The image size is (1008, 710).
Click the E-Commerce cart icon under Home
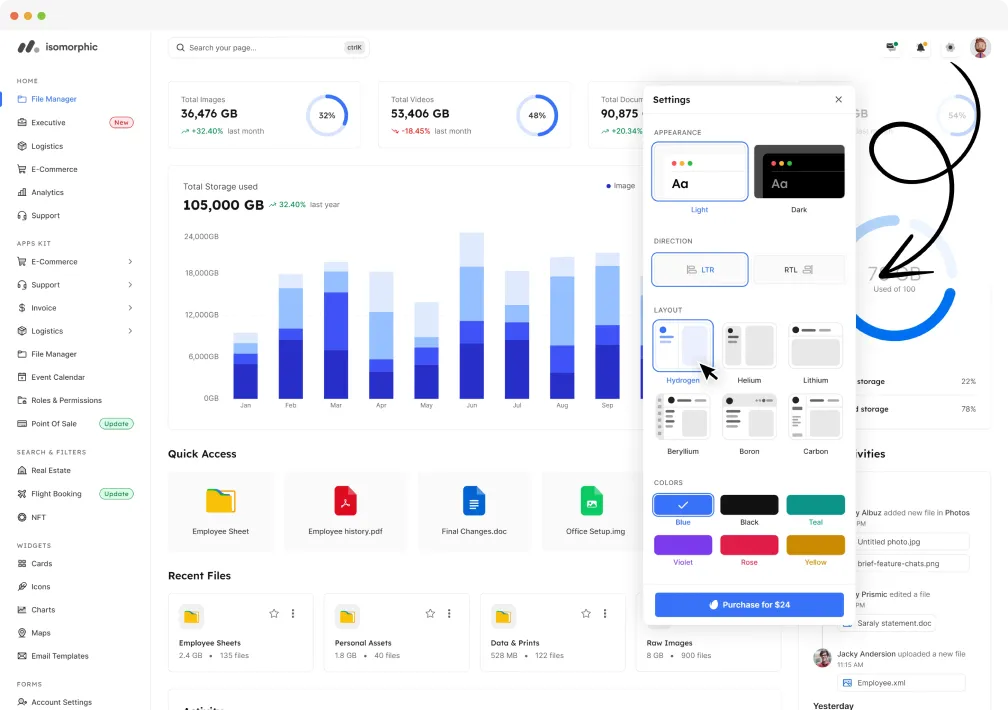22,169
